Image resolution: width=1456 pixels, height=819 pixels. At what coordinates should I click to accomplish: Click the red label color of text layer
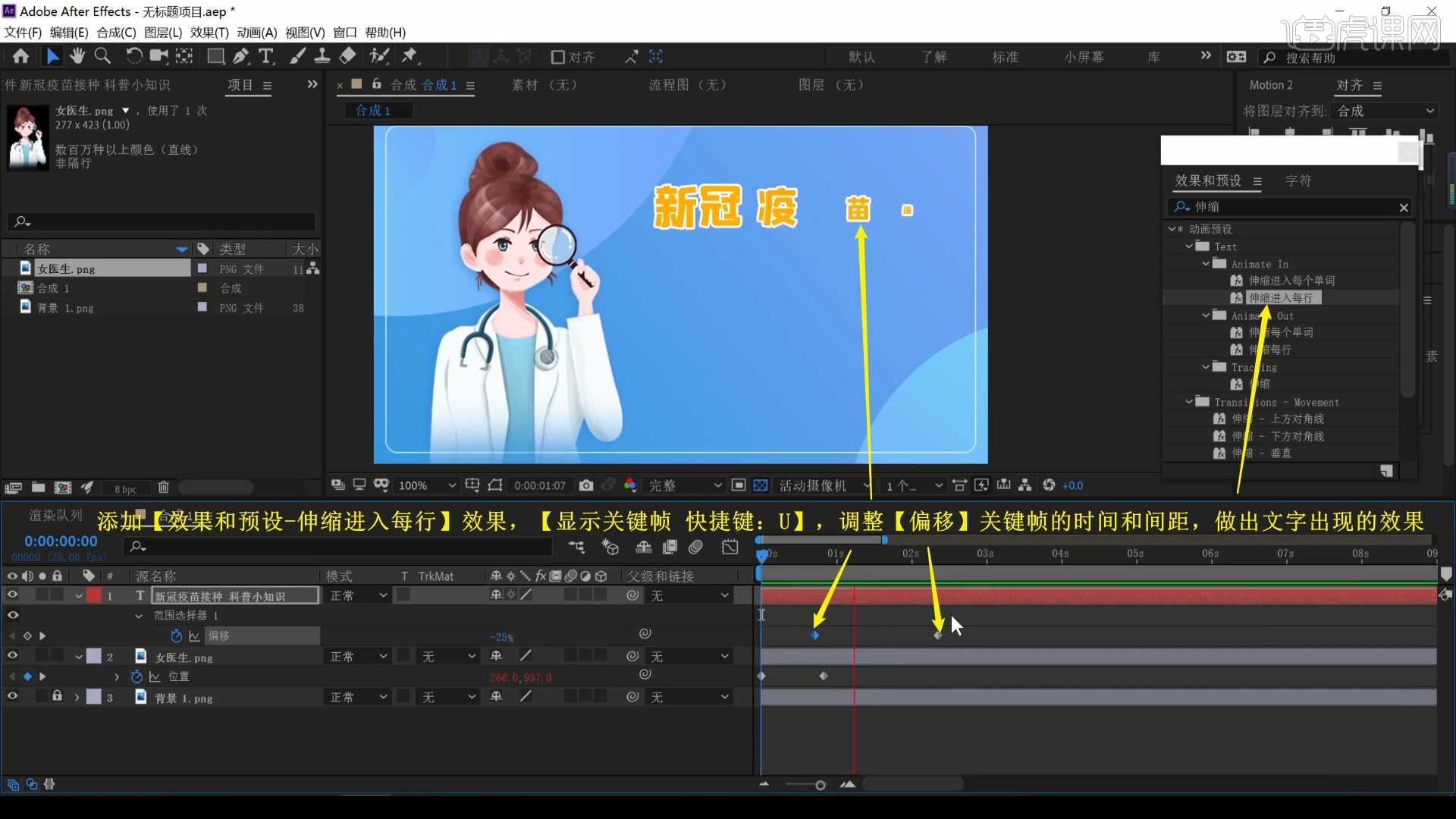click(93, 596)
